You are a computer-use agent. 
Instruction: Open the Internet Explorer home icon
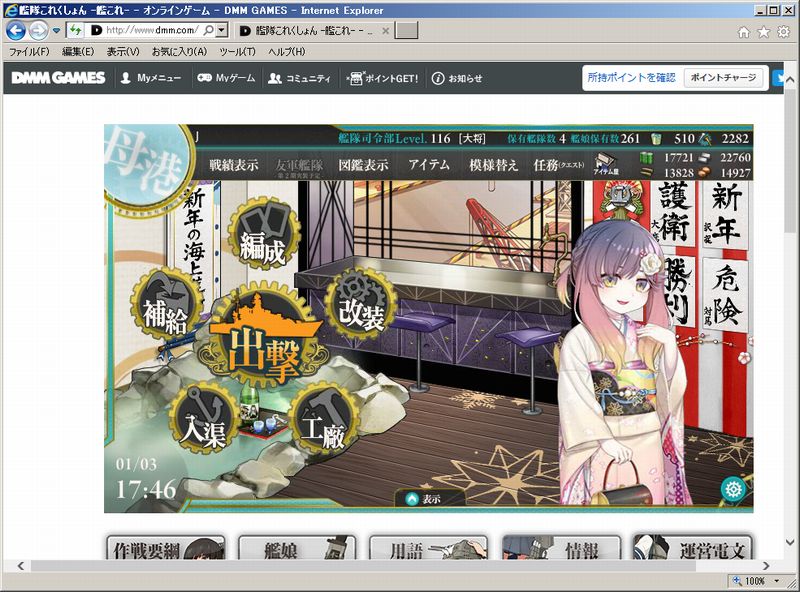tap(744, 32)
